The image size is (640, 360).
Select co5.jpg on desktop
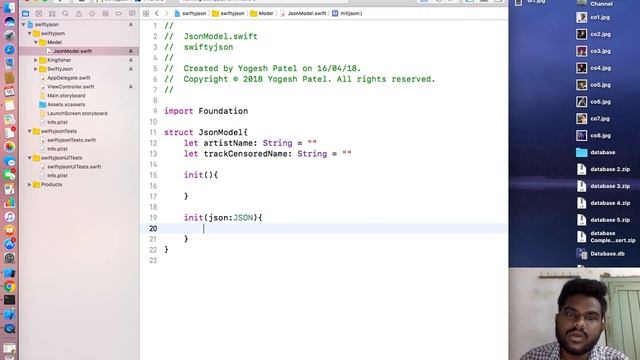[x=593, y=85]
